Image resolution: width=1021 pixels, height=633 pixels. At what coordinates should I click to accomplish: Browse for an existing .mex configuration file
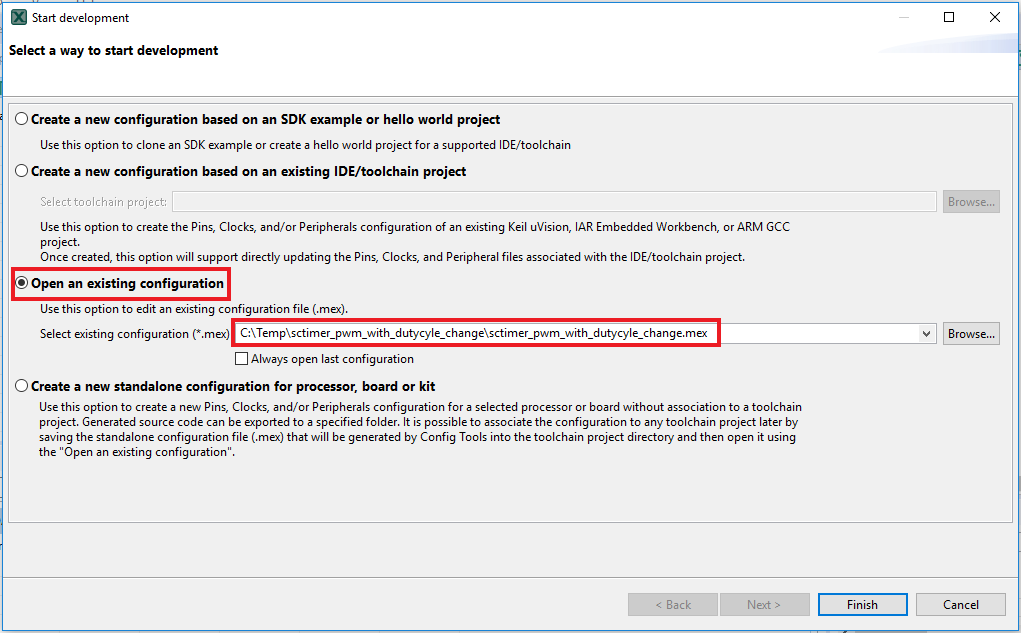tap(970, 334)
